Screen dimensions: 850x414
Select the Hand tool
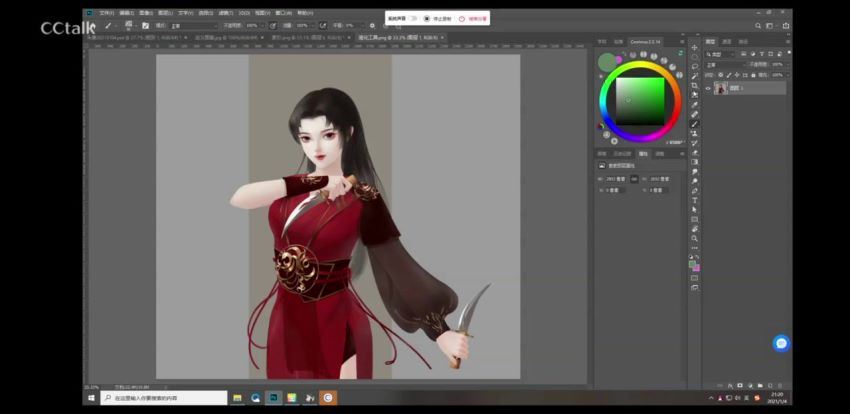[694, 229]
